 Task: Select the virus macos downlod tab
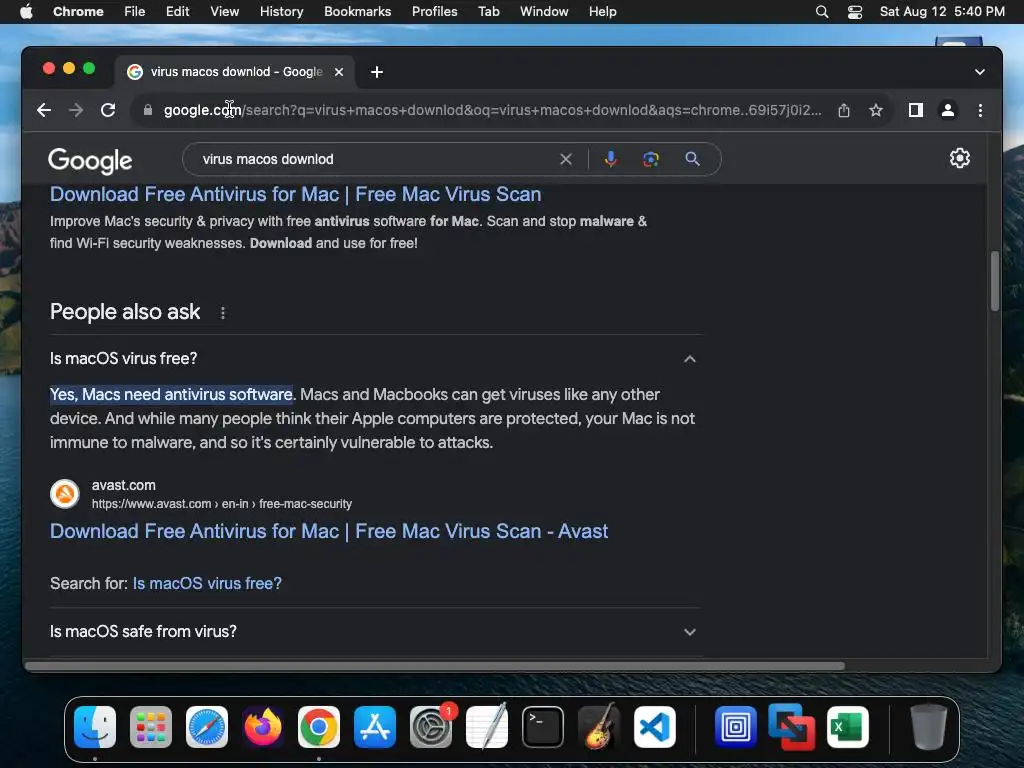[x=235, y=72]
